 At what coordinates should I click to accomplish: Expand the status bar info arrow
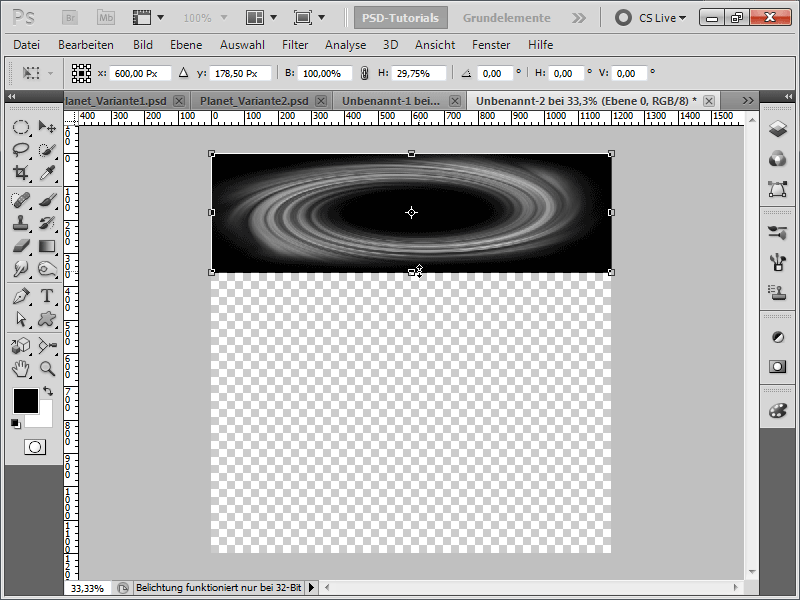[x=311, y=588]
